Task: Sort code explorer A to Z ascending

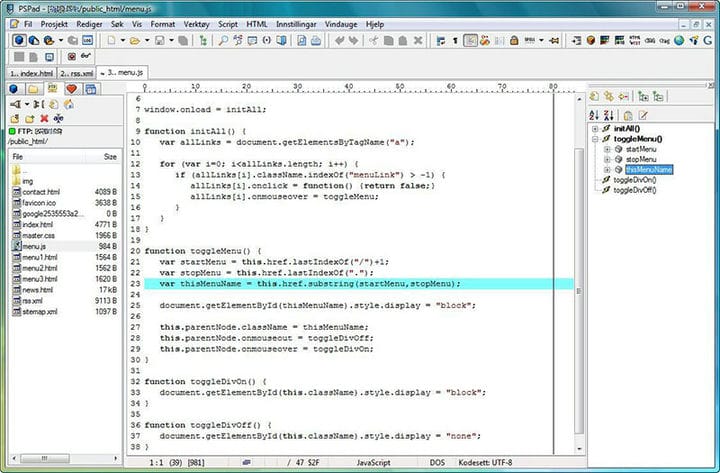Action: tap(594, 115)
